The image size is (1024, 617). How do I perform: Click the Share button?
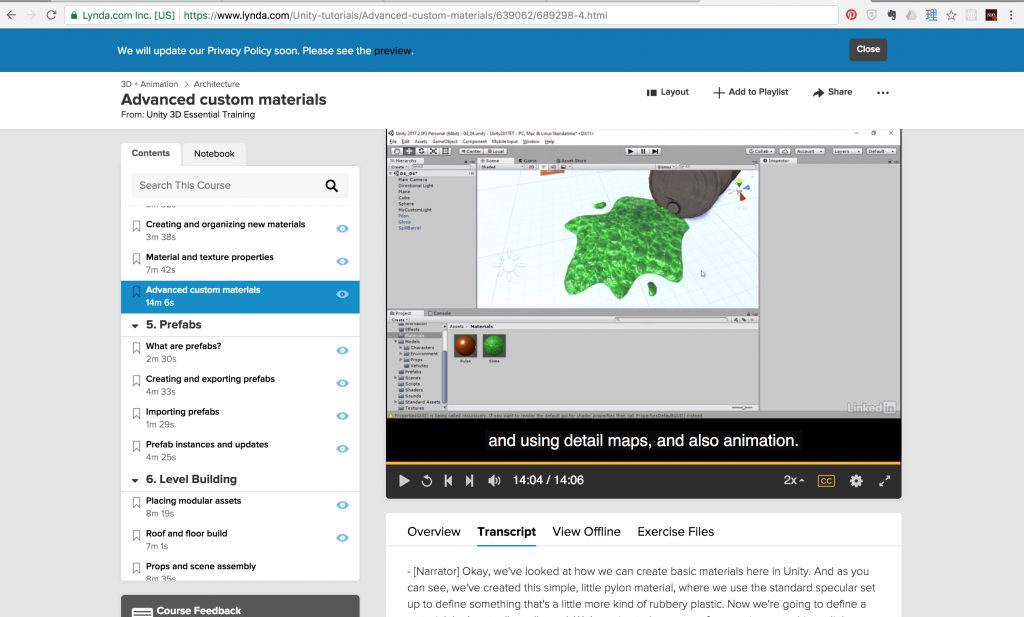pos(832,92)
